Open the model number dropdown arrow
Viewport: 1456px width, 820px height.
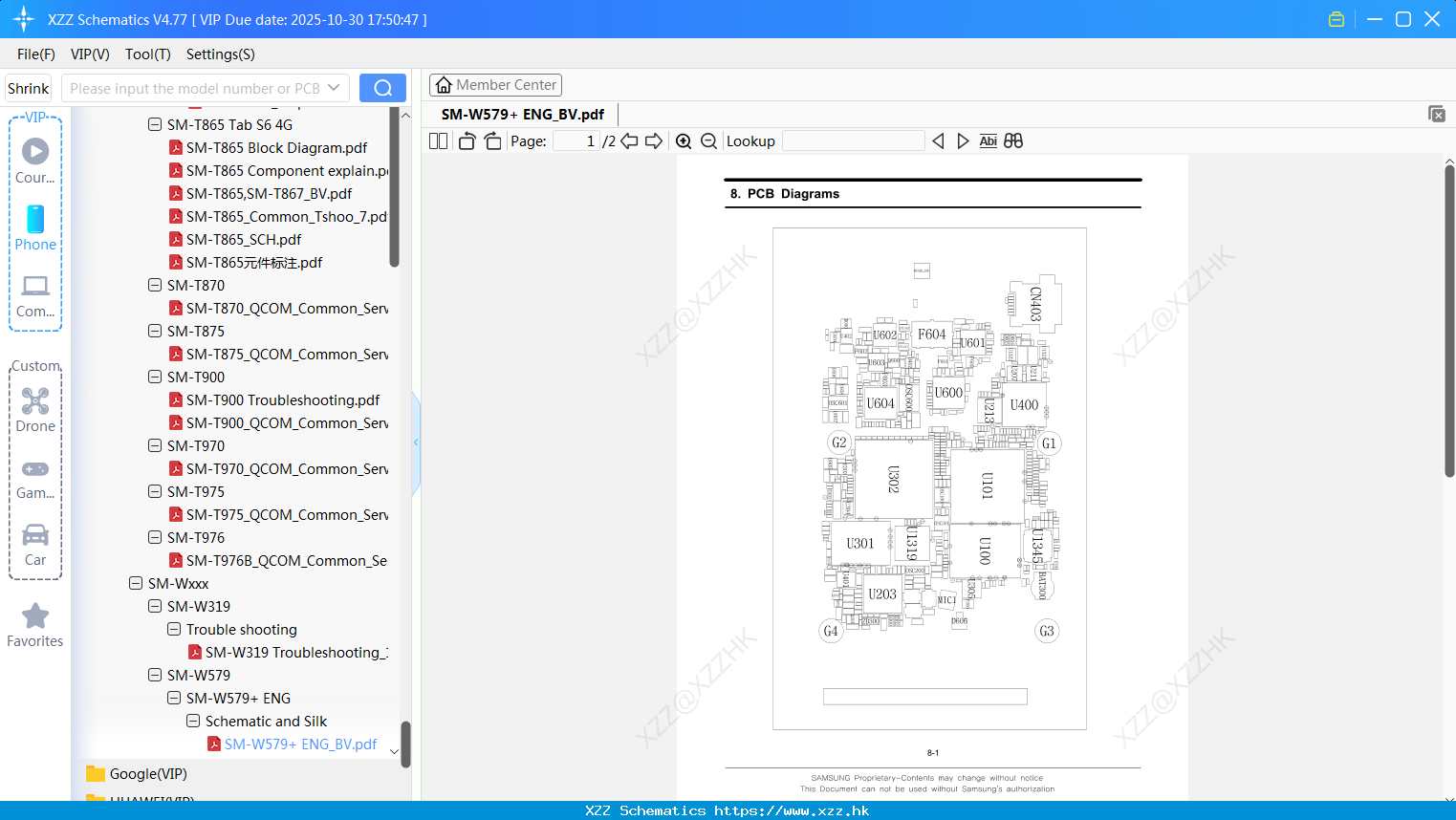click(334, 88)
